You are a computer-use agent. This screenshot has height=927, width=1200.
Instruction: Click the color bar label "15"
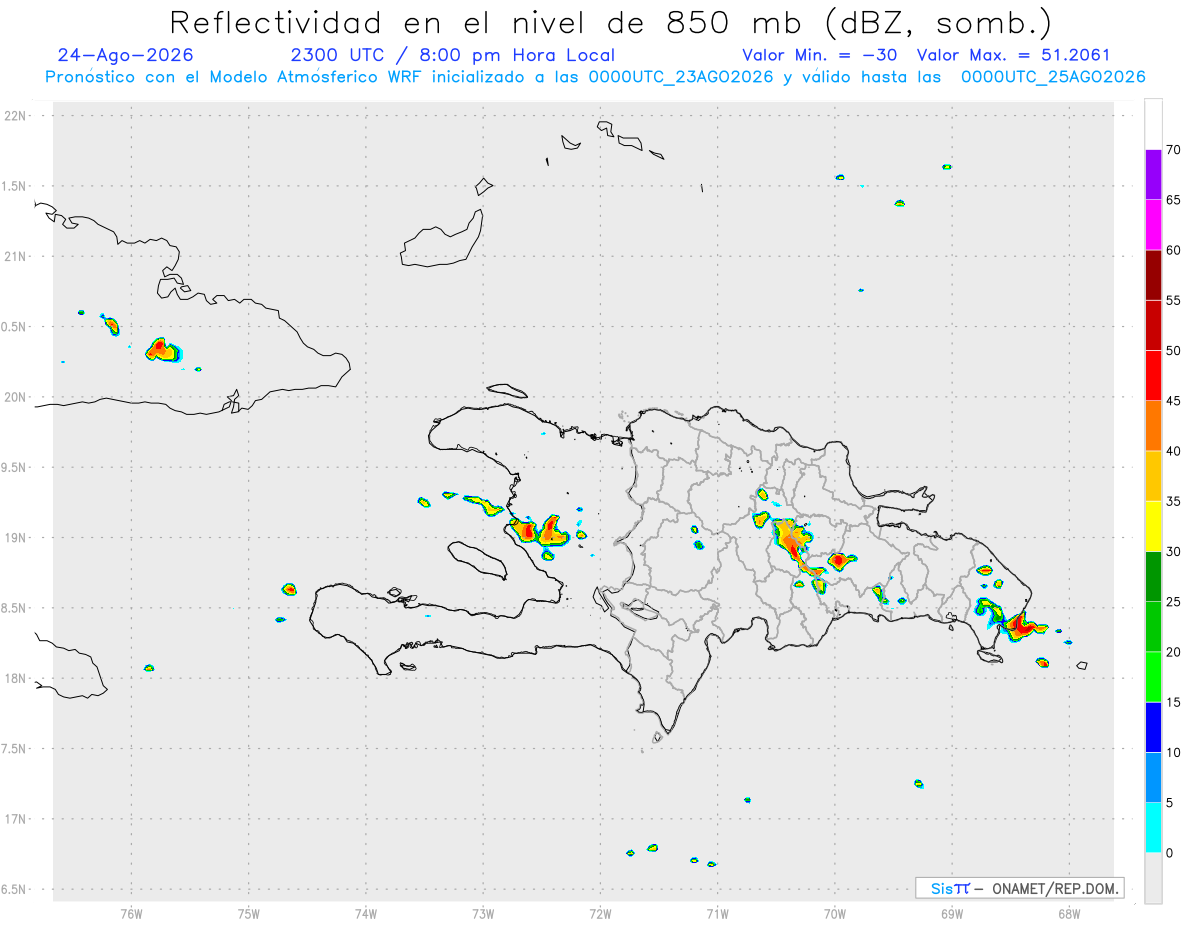[1173, 702]
